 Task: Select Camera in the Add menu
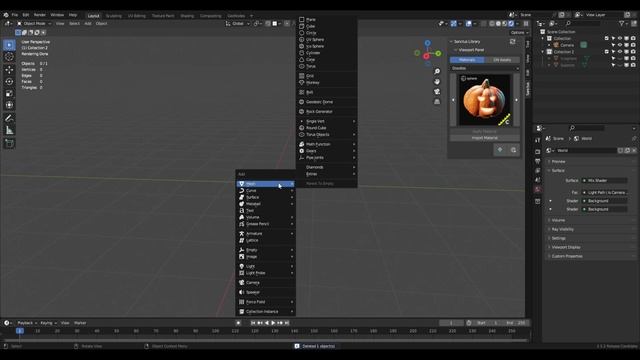tap(266, 282)
